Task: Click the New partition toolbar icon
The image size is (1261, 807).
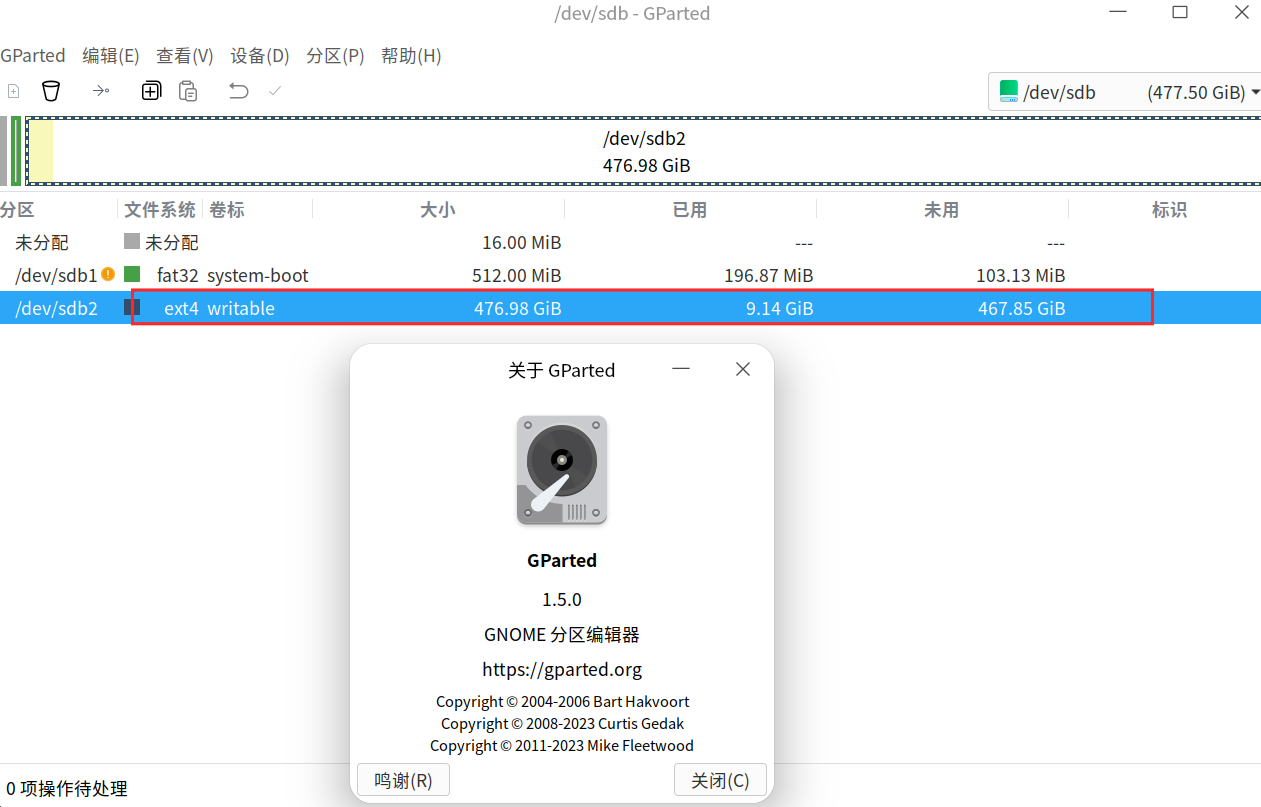Action: click(x=13, y=91)
